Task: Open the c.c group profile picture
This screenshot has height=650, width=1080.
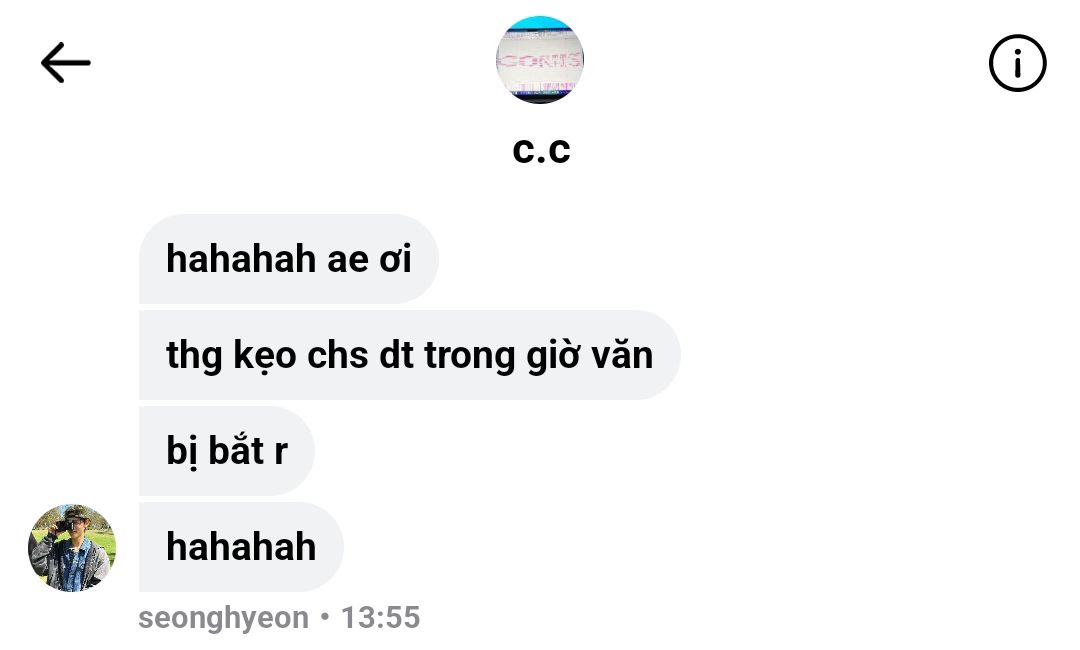Action: click(540, 60)
